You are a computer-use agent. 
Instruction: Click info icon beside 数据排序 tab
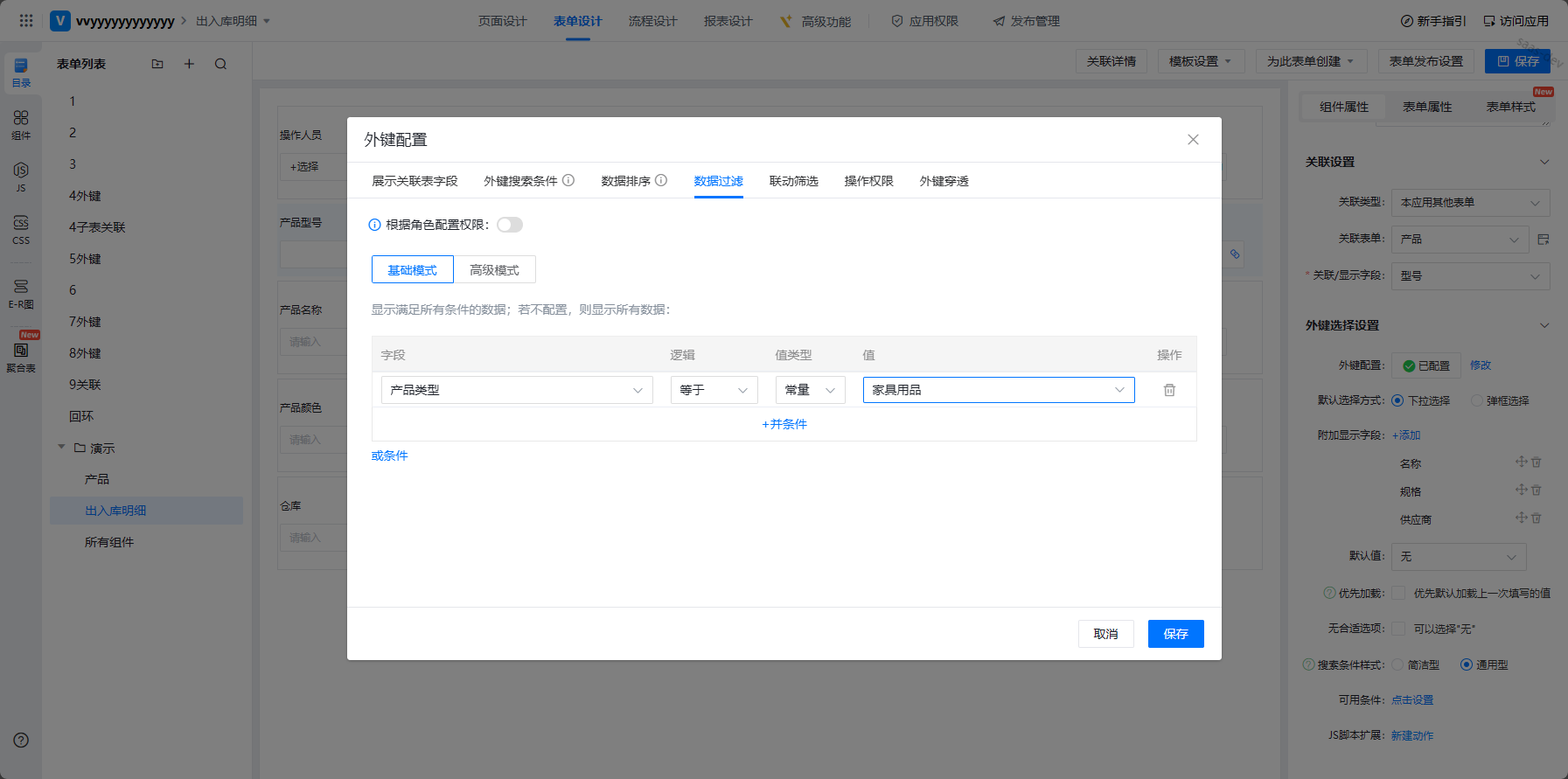[x=661, y=180]
